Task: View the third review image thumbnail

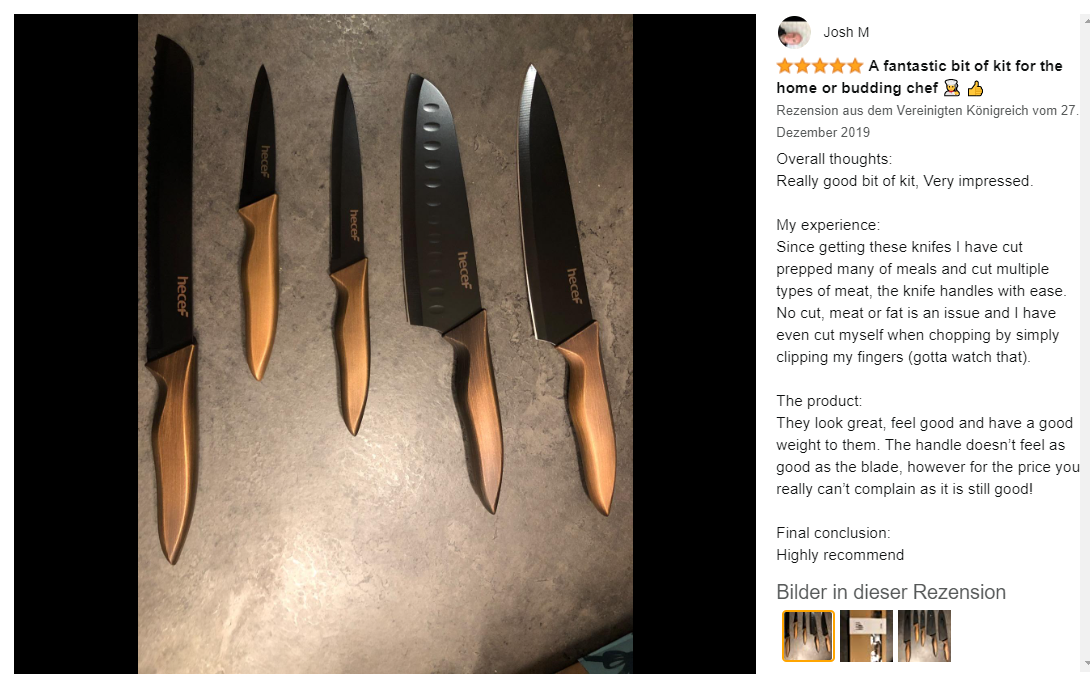Action: (924, 636)
